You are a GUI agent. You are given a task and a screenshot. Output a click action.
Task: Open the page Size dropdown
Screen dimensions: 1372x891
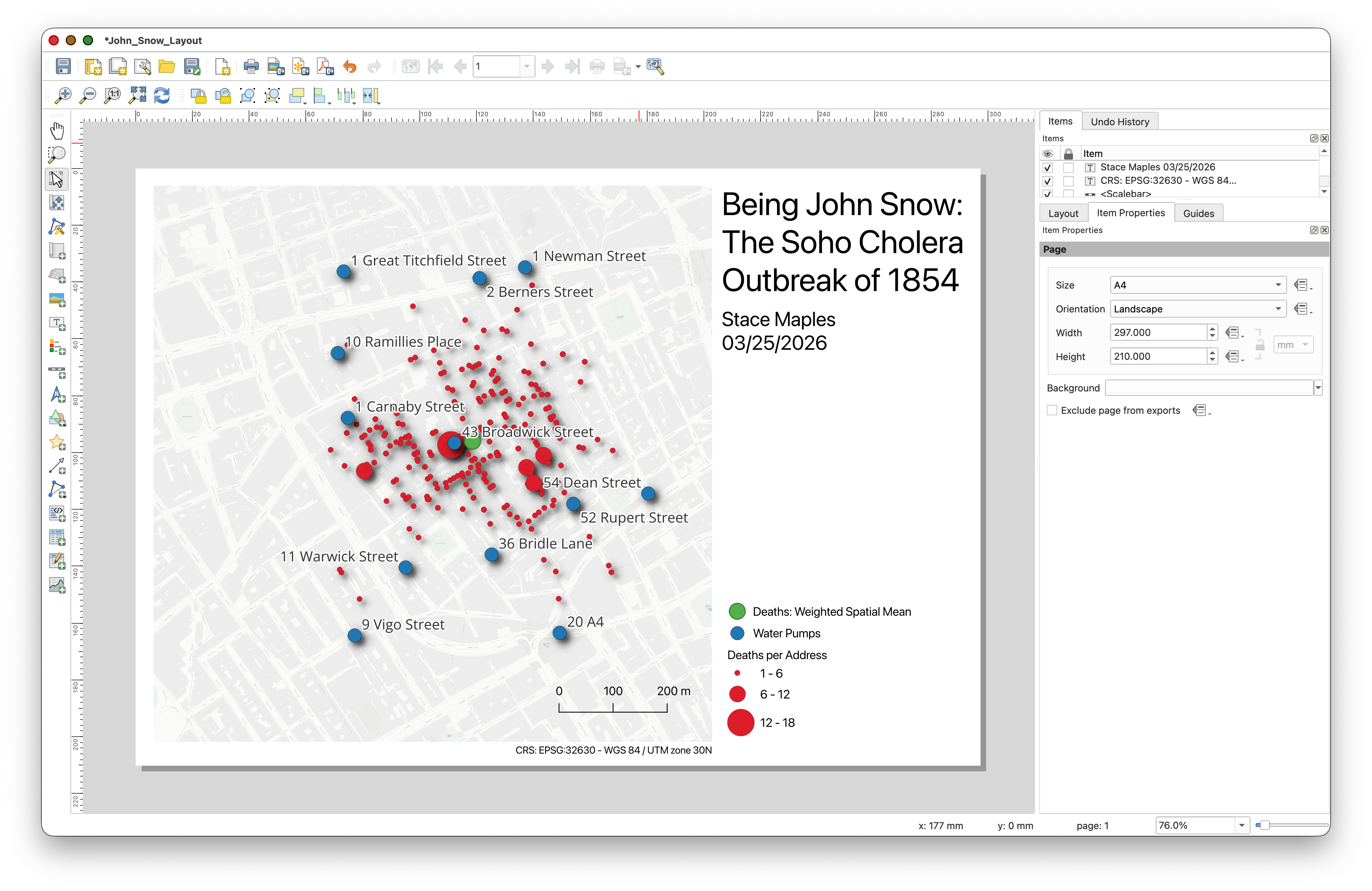click(x=1197, y=285)
